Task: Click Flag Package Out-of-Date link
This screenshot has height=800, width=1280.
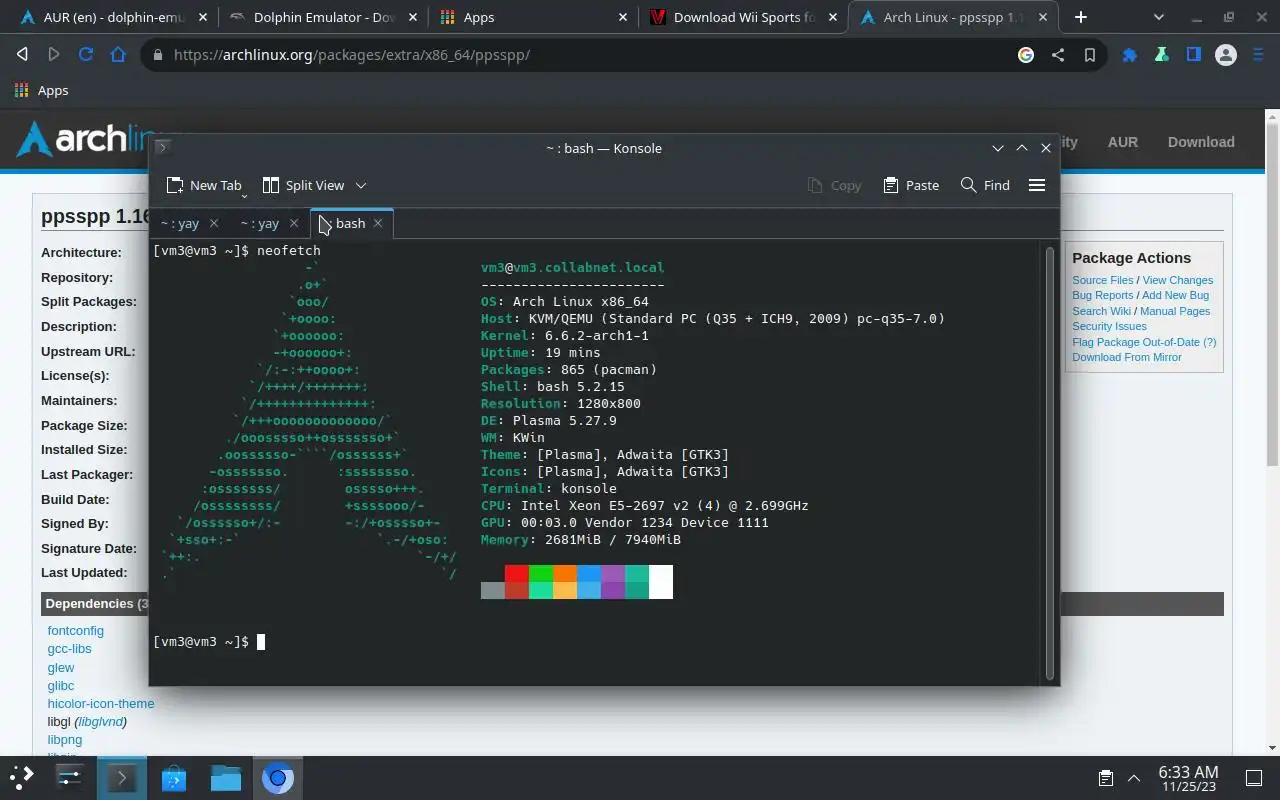Action: [x=1144, y=342]
